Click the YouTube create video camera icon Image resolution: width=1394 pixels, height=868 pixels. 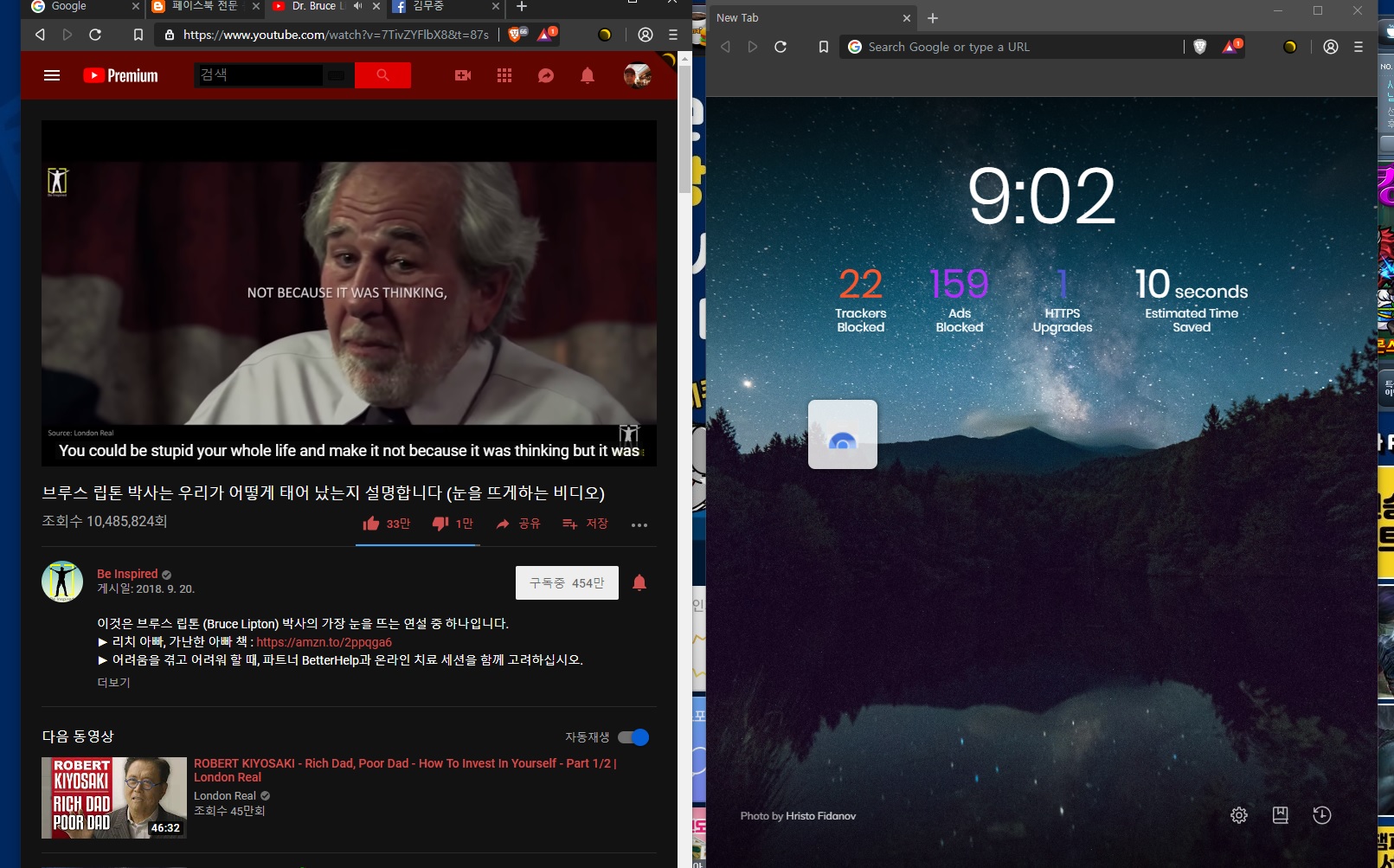pyautogui.click(x=463, y=75)
